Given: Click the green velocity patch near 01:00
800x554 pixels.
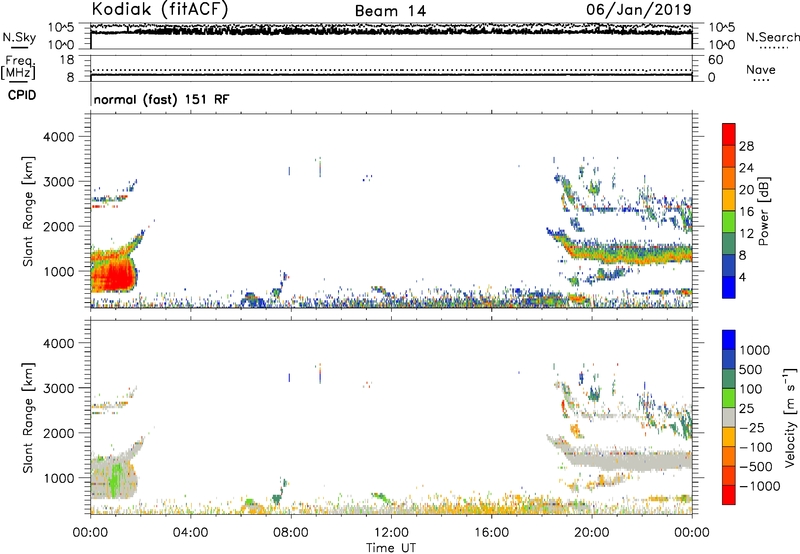Looking at the screenshot, I should point(116,479).
